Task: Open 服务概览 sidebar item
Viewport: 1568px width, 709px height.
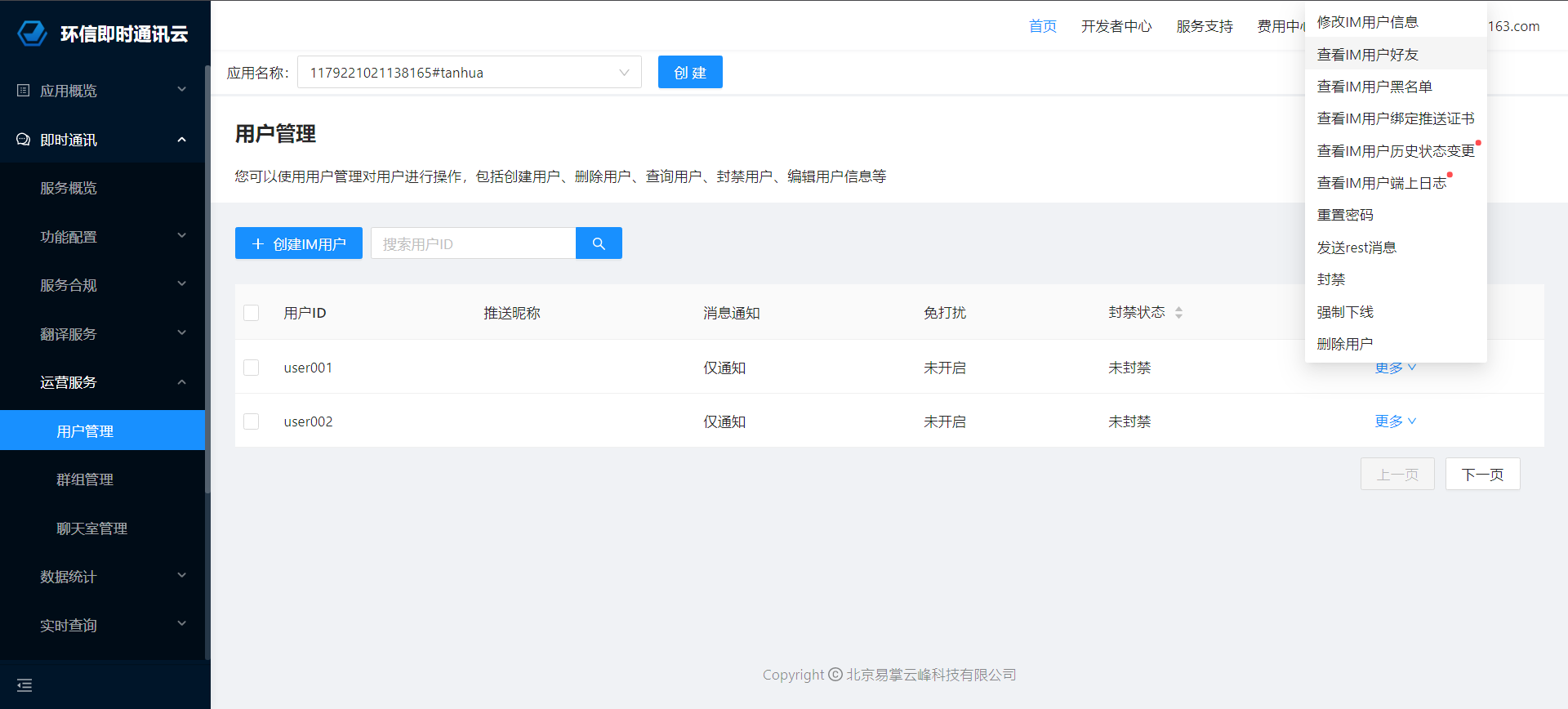Action: 102,188
